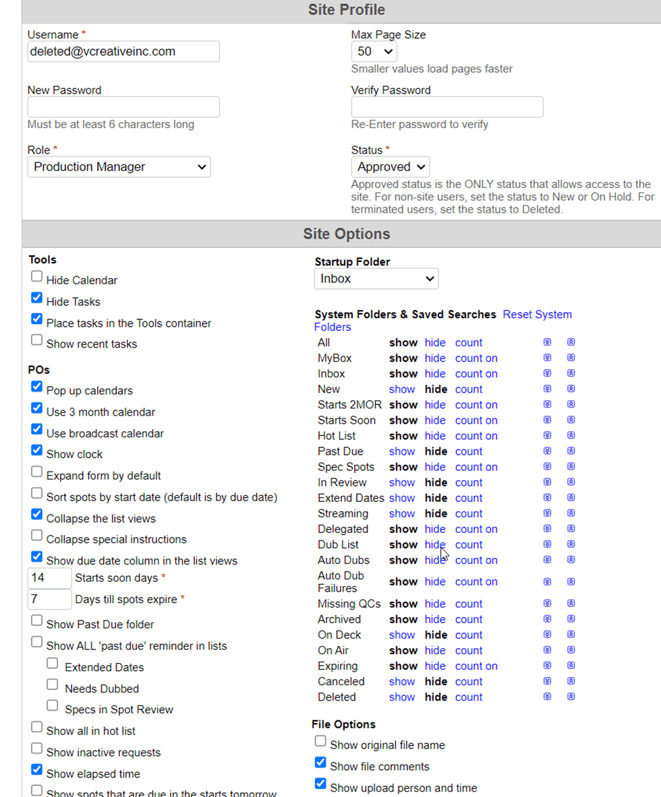
Task: Check the Hide Calendar checkbox
Action: tap(37, 276)
